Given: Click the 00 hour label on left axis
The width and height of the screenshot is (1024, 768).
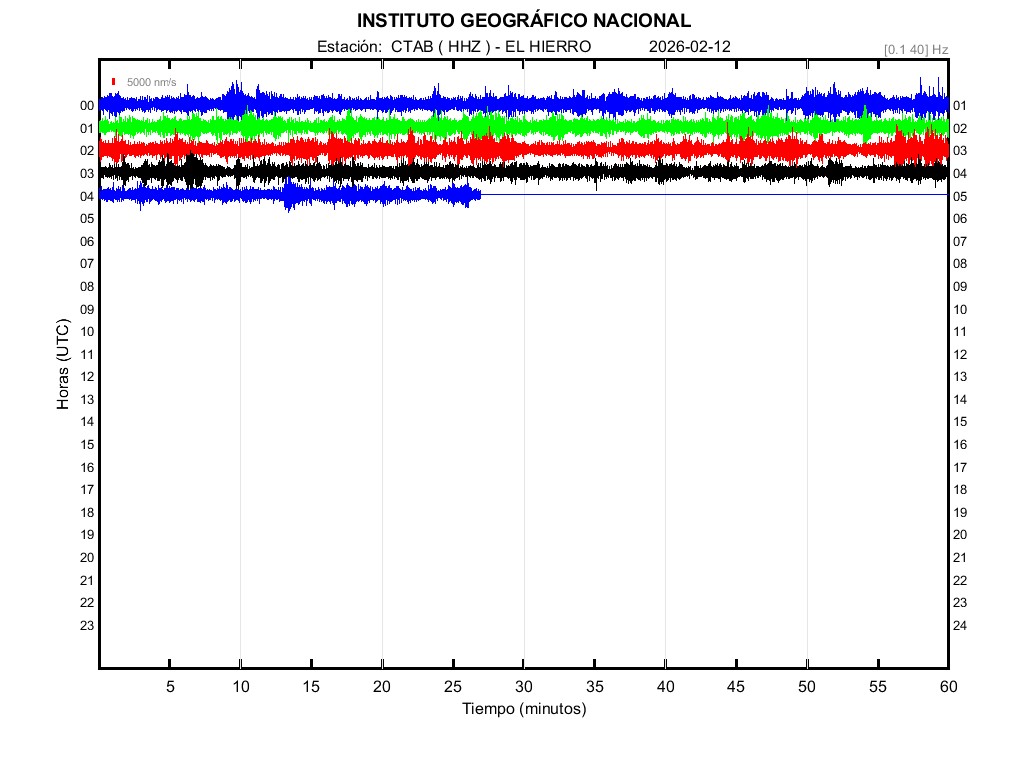Looking at the screenshot, I should [x=87, y=106].
